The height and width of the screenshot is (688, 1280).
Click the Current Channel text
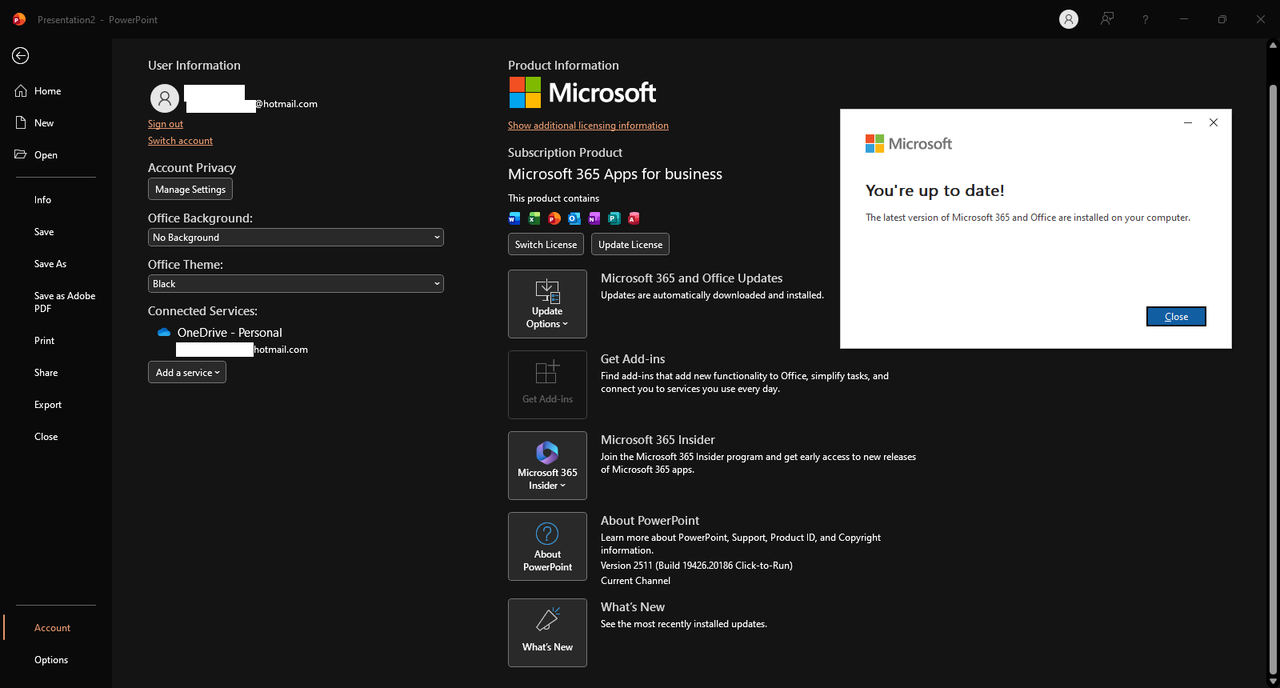pyautogui.click(x=635, y=581)
